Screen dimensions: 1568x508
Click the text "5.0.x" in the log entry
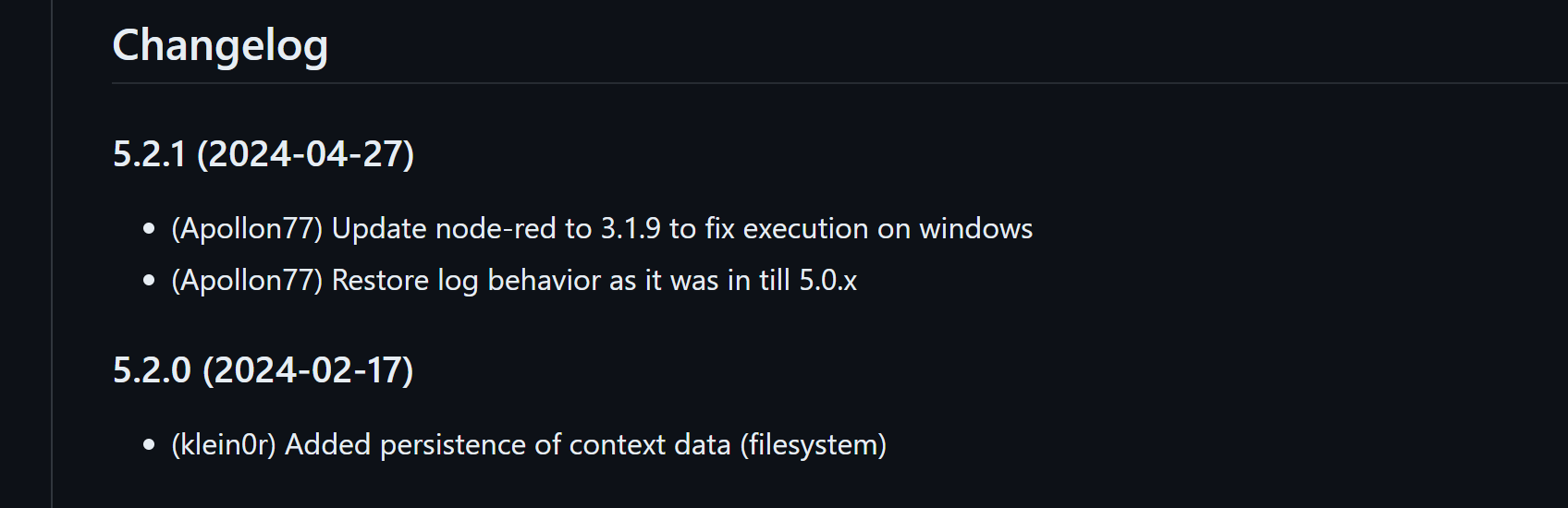pyautogui.click(x=827, y=280)
